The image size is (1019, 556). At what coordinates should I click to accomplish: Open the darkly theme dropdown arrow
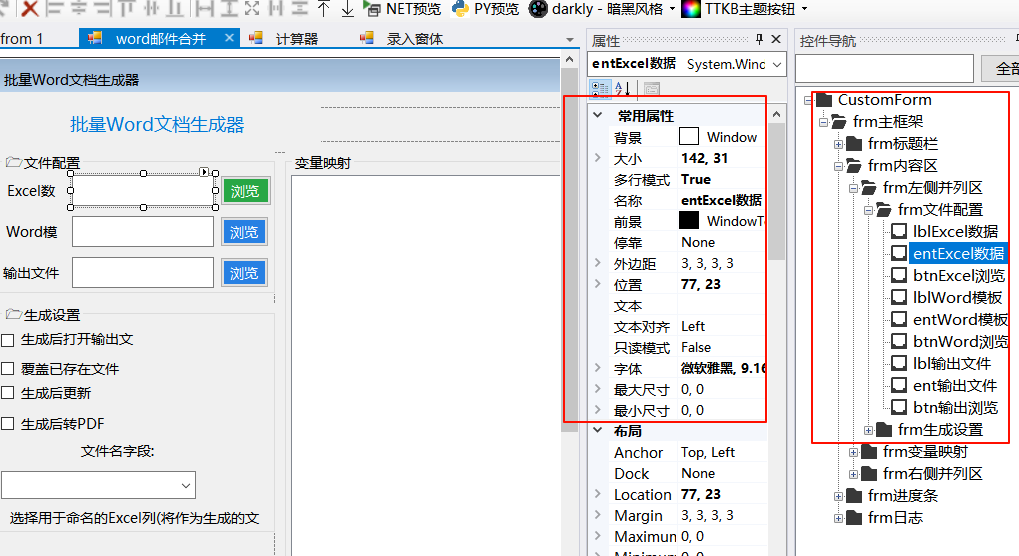click(673, 9)
